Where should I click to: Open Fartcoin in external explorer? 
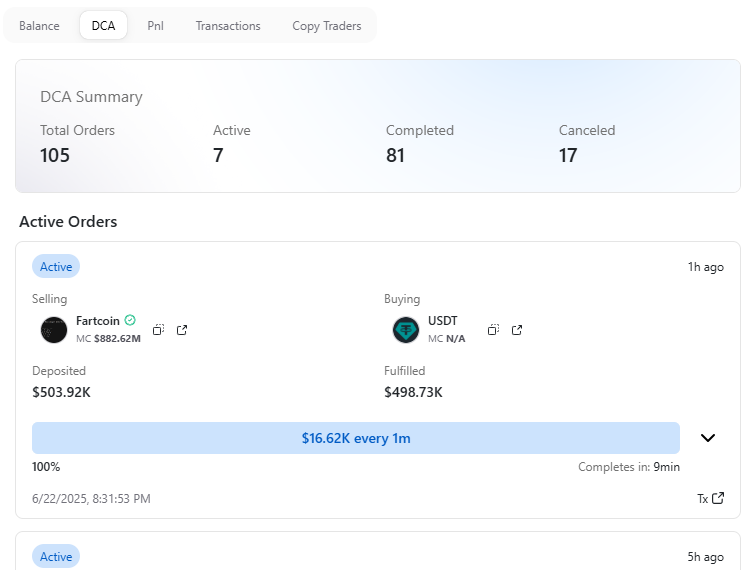(x=182, y=330)
